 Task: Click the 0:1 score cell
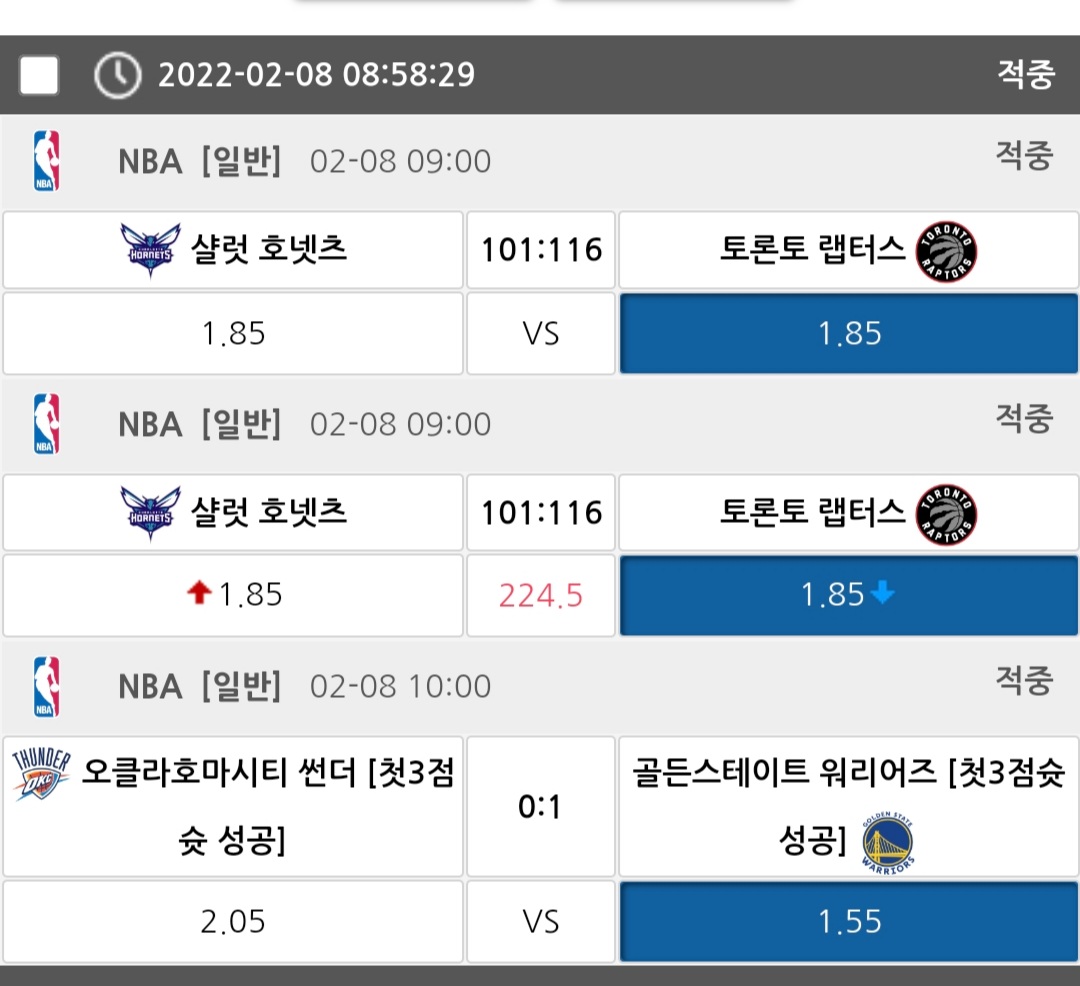541,806
